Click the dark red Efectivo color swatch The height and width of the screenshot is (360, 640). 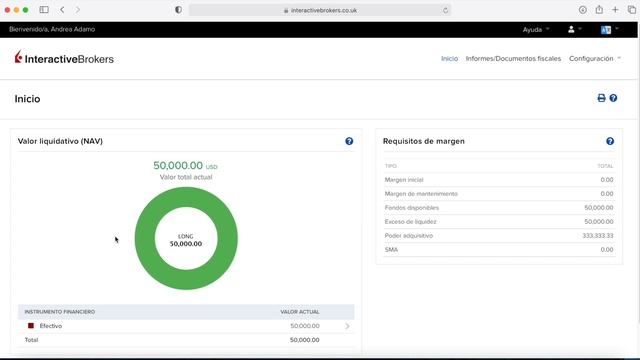tap(31, 326)
